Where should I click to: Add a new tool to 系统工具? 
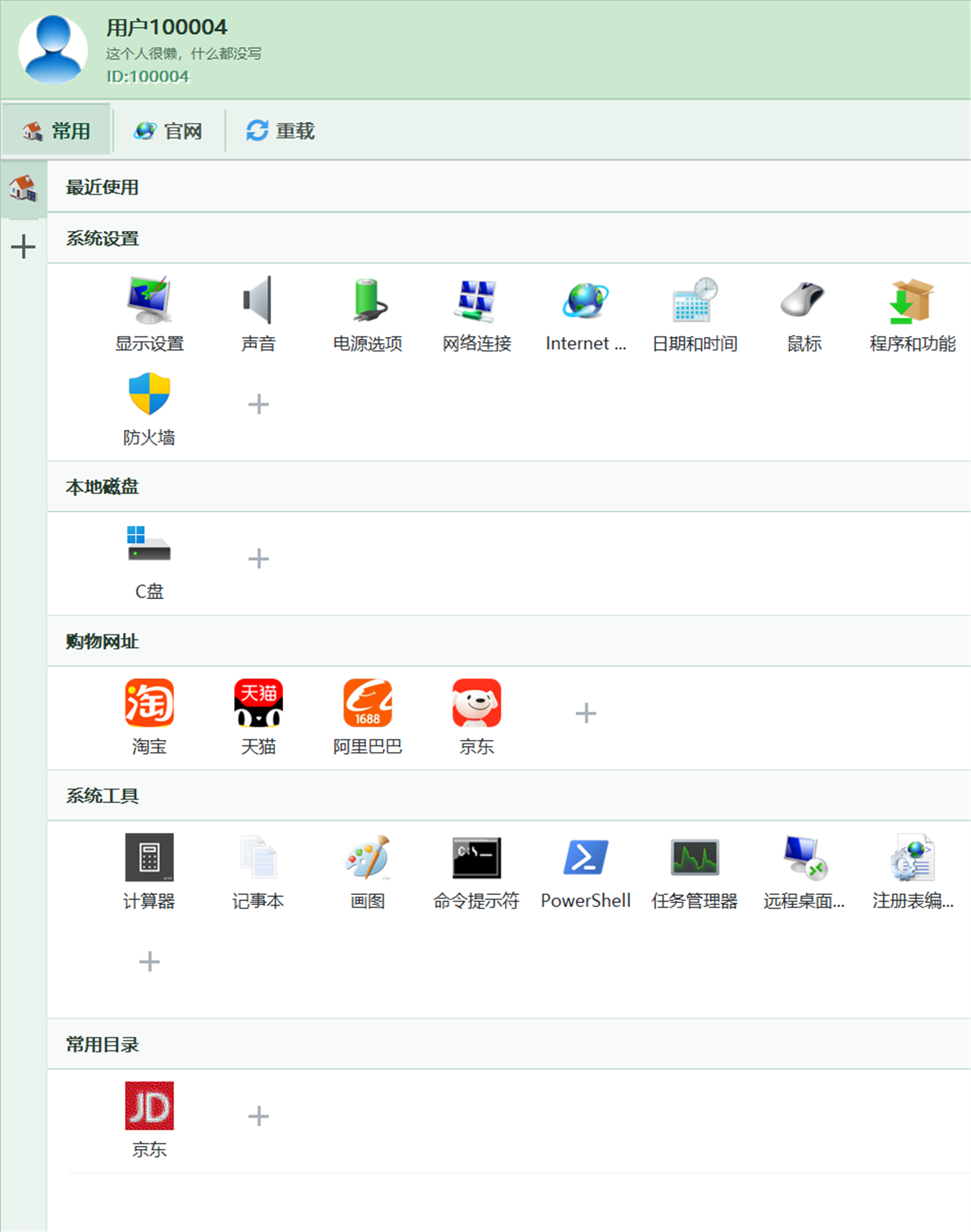(x=149, y=961)
